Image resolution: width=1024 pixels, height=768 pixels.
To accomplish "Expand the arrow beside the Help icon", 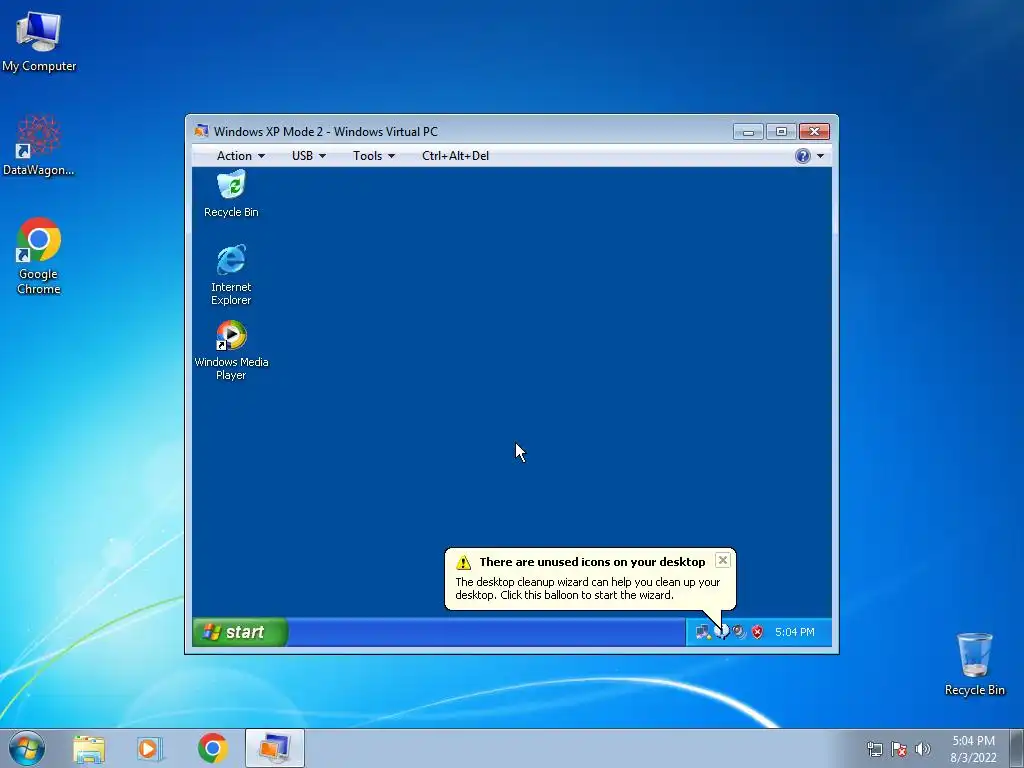I will [820, 156].
